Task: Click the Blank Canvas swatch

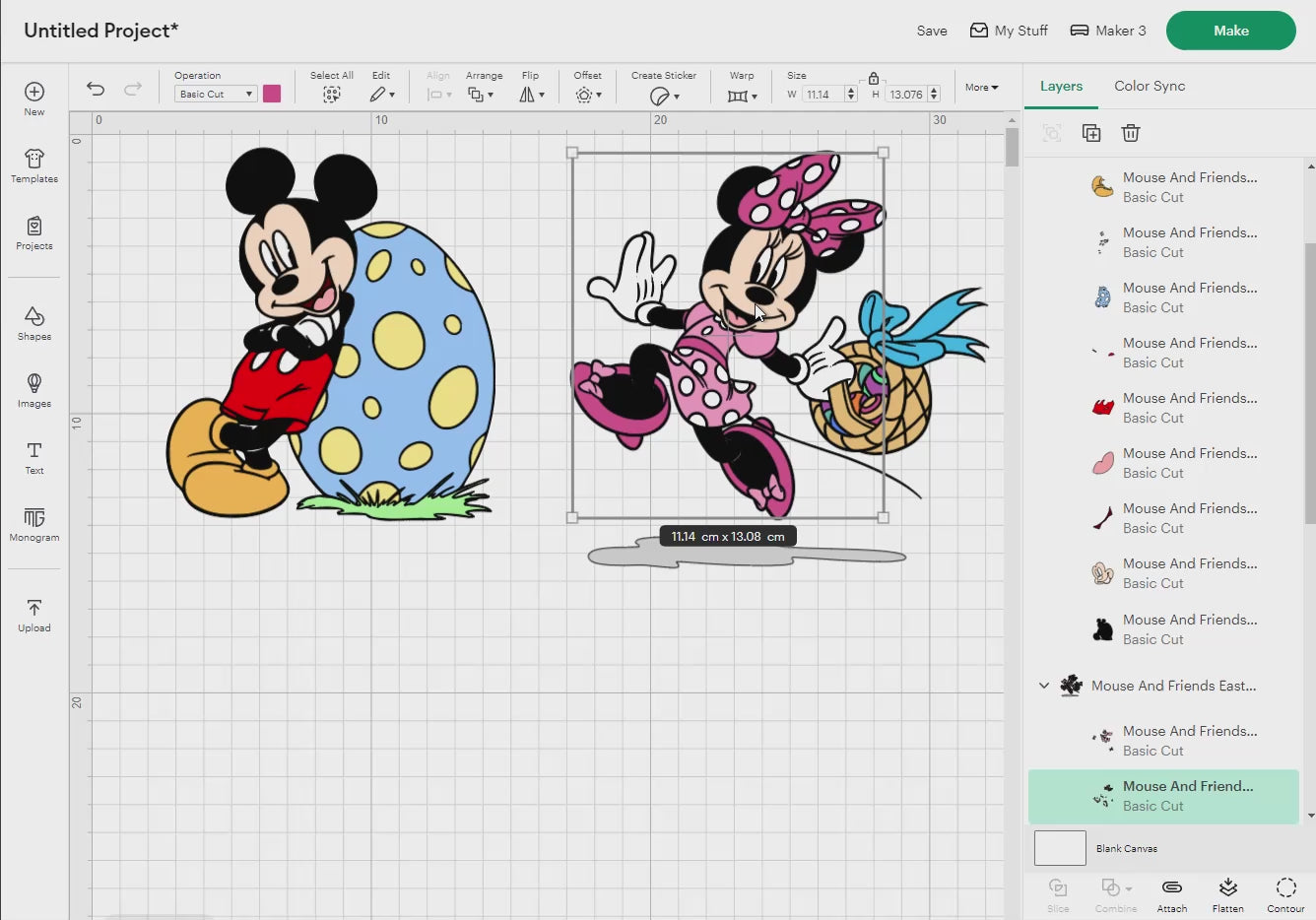Action: pos(1060,848)
